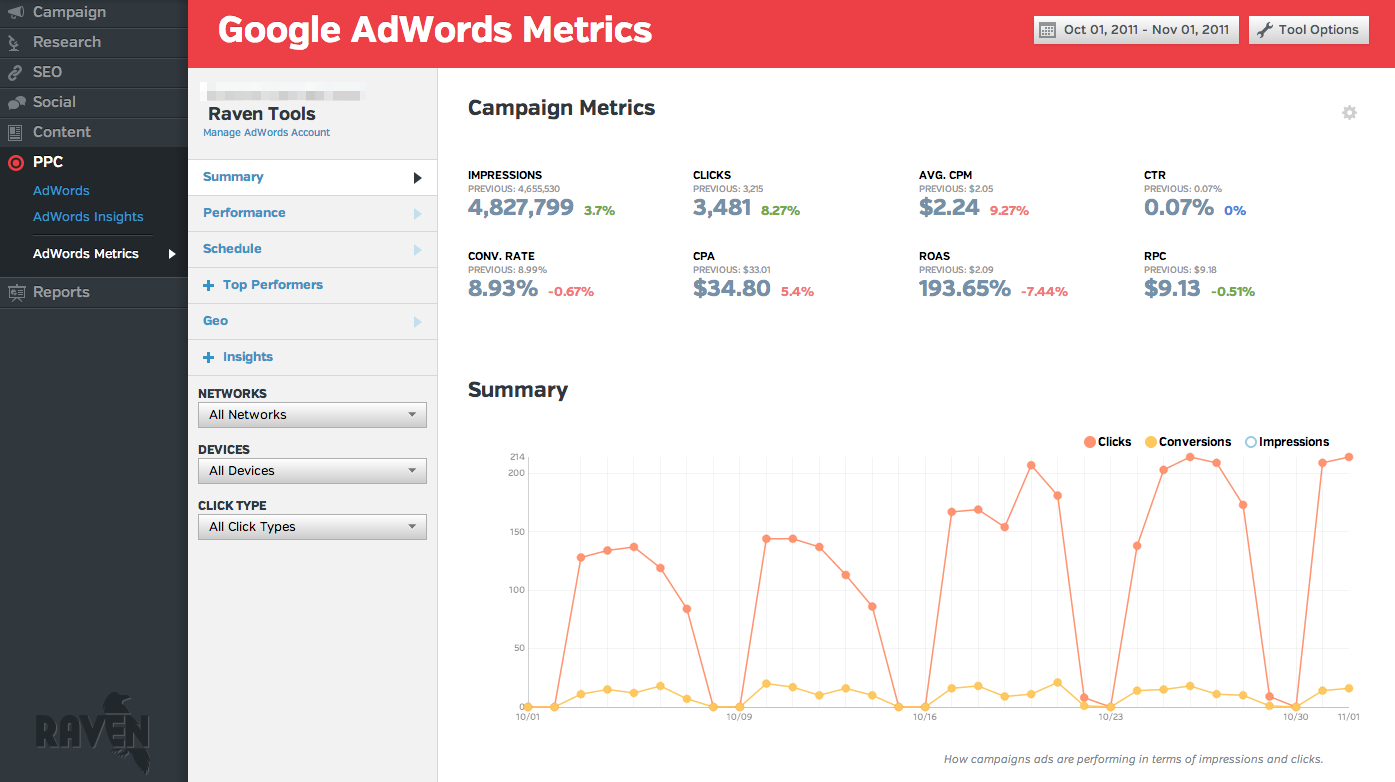Image resolution: width=1395 pixels, height=782 pixels.
Task: Click the Google AdWords Metrics page title
Action: click(x=435, y=30)
